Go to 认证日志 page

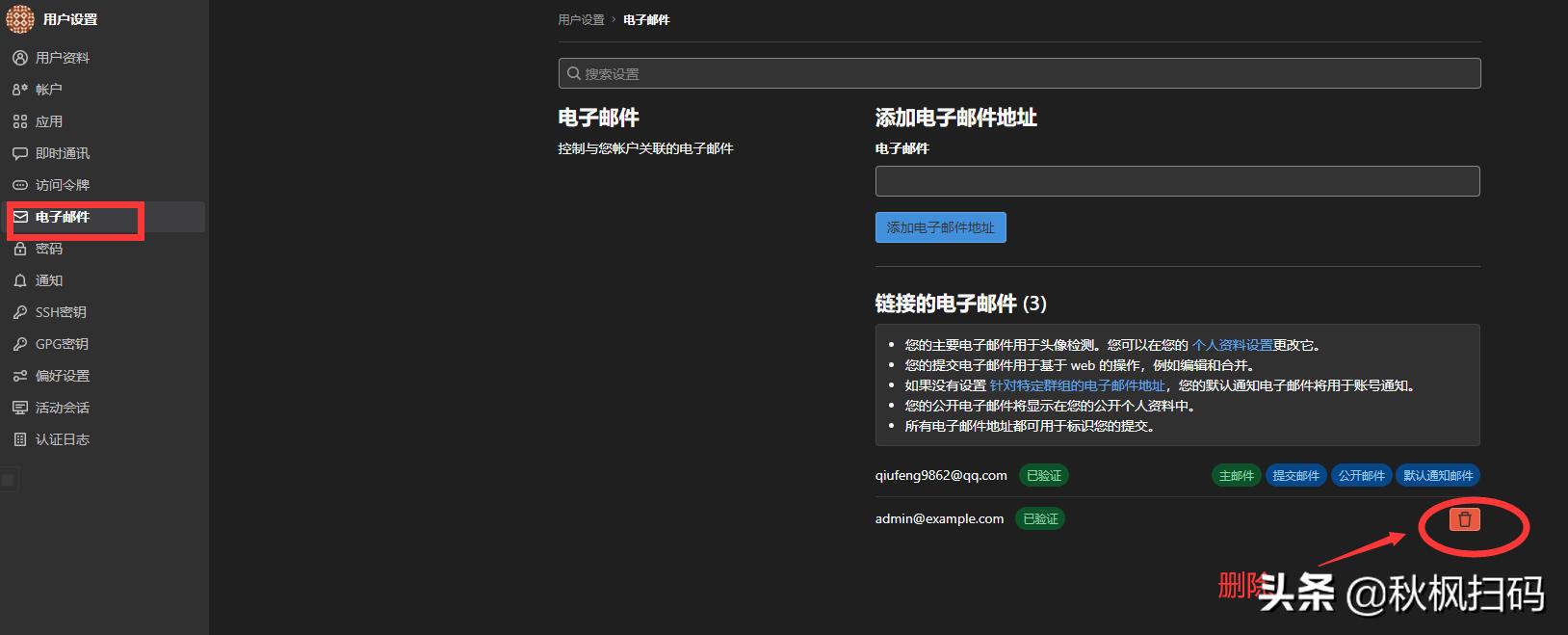click(x=104, y=439)
